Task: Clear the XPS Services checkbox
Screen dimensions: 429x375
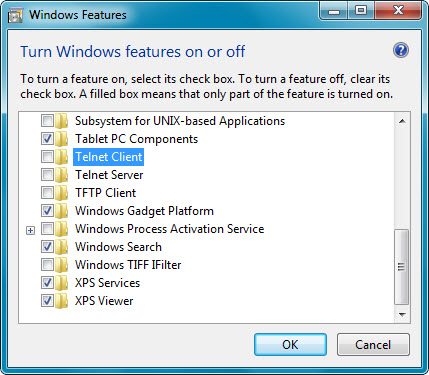Action: click(x=47, y=283)
